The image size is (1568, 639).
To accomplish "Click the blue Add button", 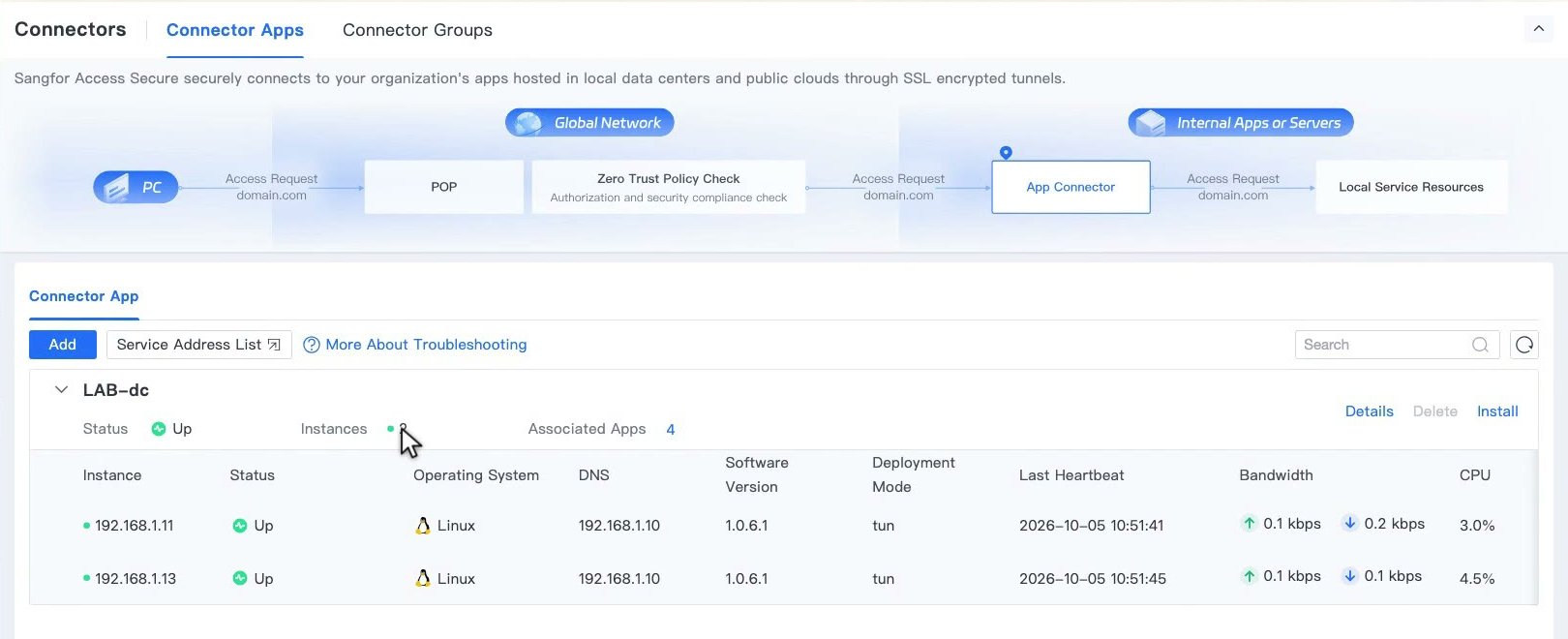I will click(x=63, y=345).
